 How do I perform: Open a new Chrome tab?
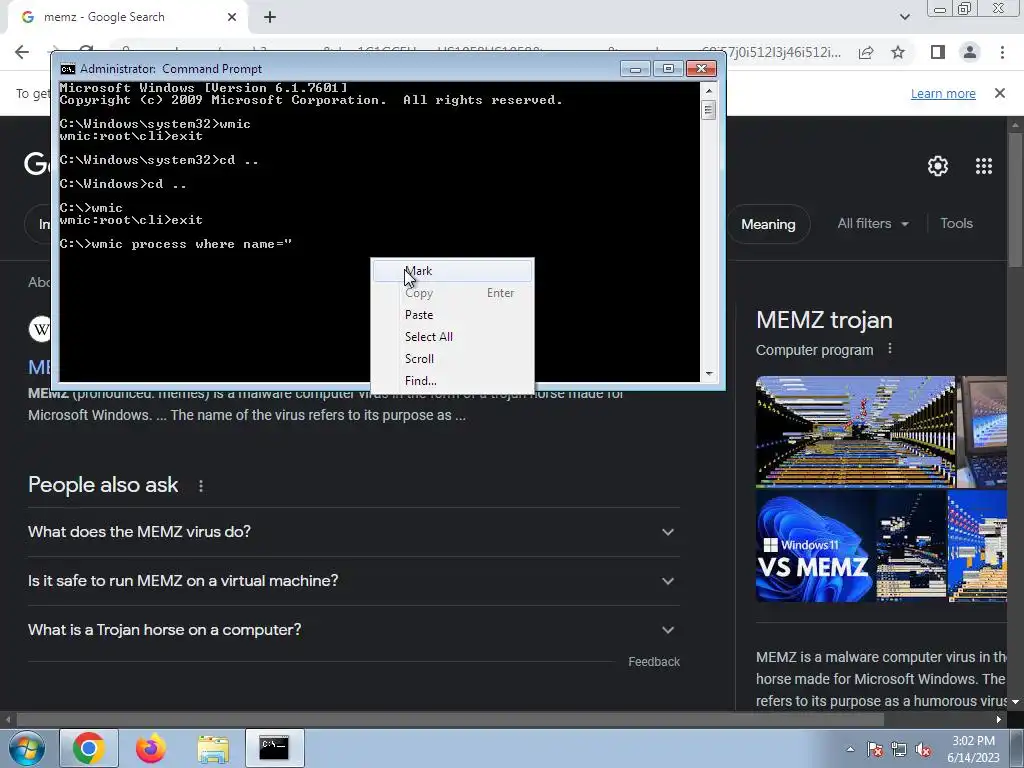point(270,17)
